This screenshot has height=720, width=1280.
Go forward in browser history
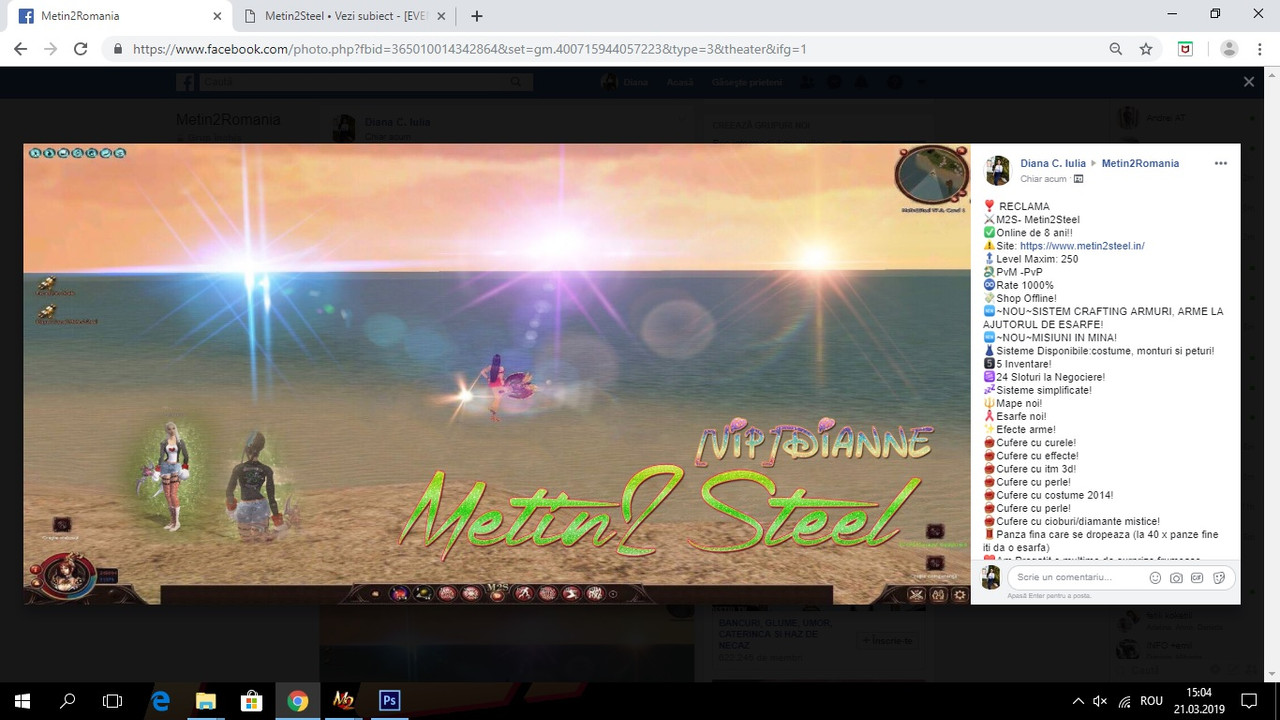point(50,49)
